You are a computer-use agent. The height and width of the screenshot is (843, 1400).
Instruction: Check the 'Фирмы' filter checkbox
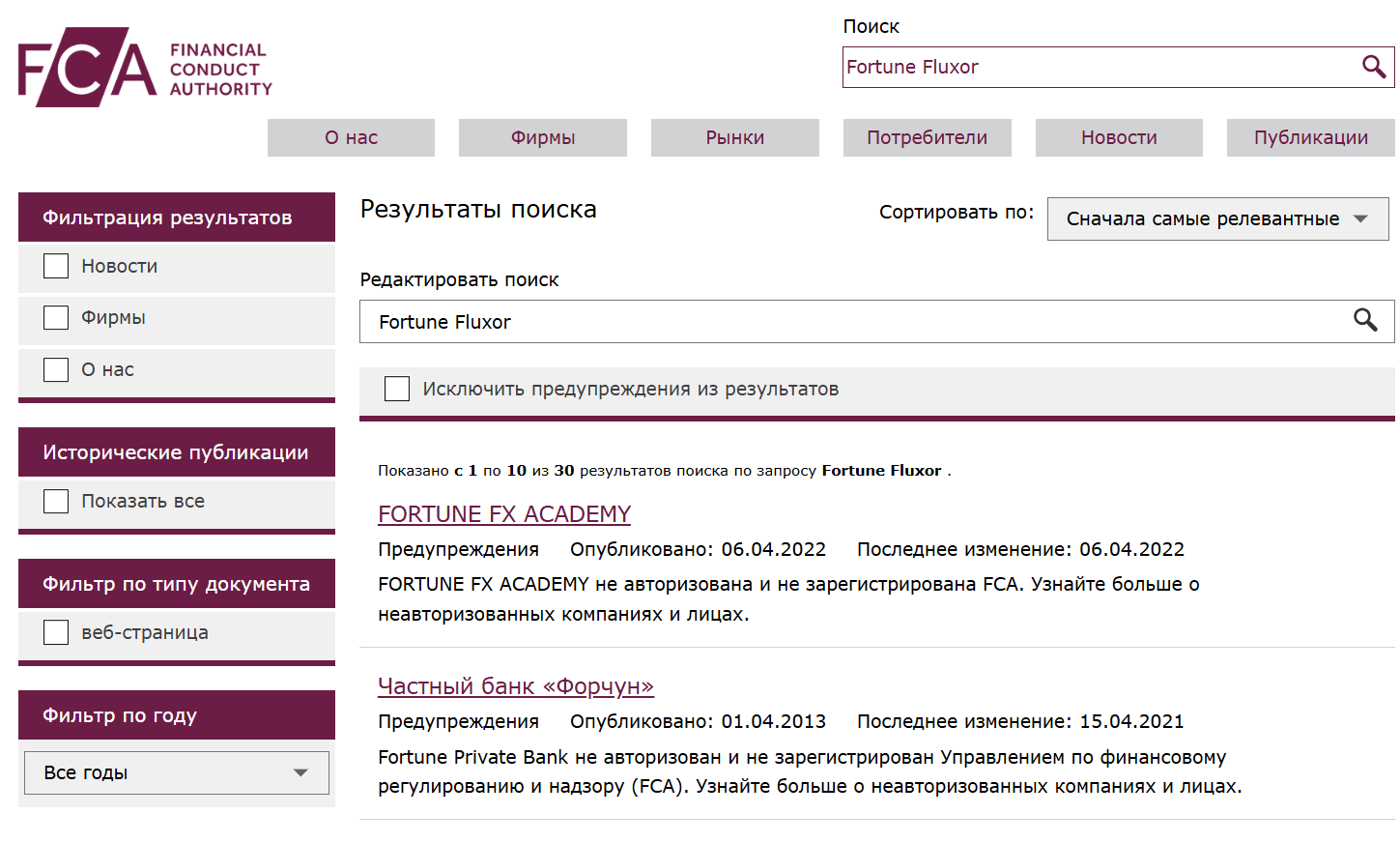click(55, 317)
